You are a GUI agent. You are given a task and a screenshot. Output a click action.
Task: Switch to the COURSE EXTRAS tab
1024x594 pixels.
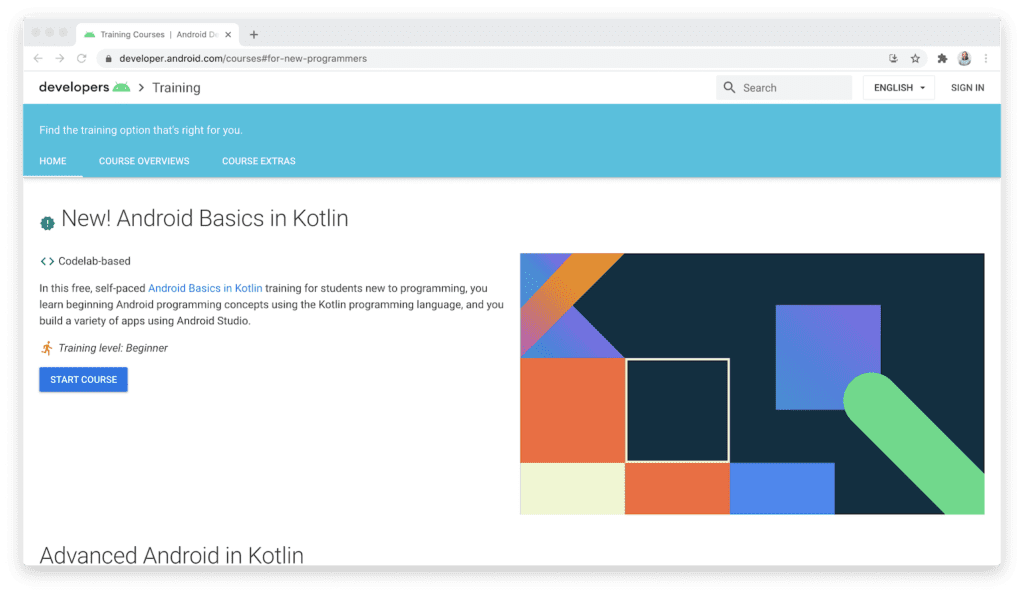click(x=259, y=161)
